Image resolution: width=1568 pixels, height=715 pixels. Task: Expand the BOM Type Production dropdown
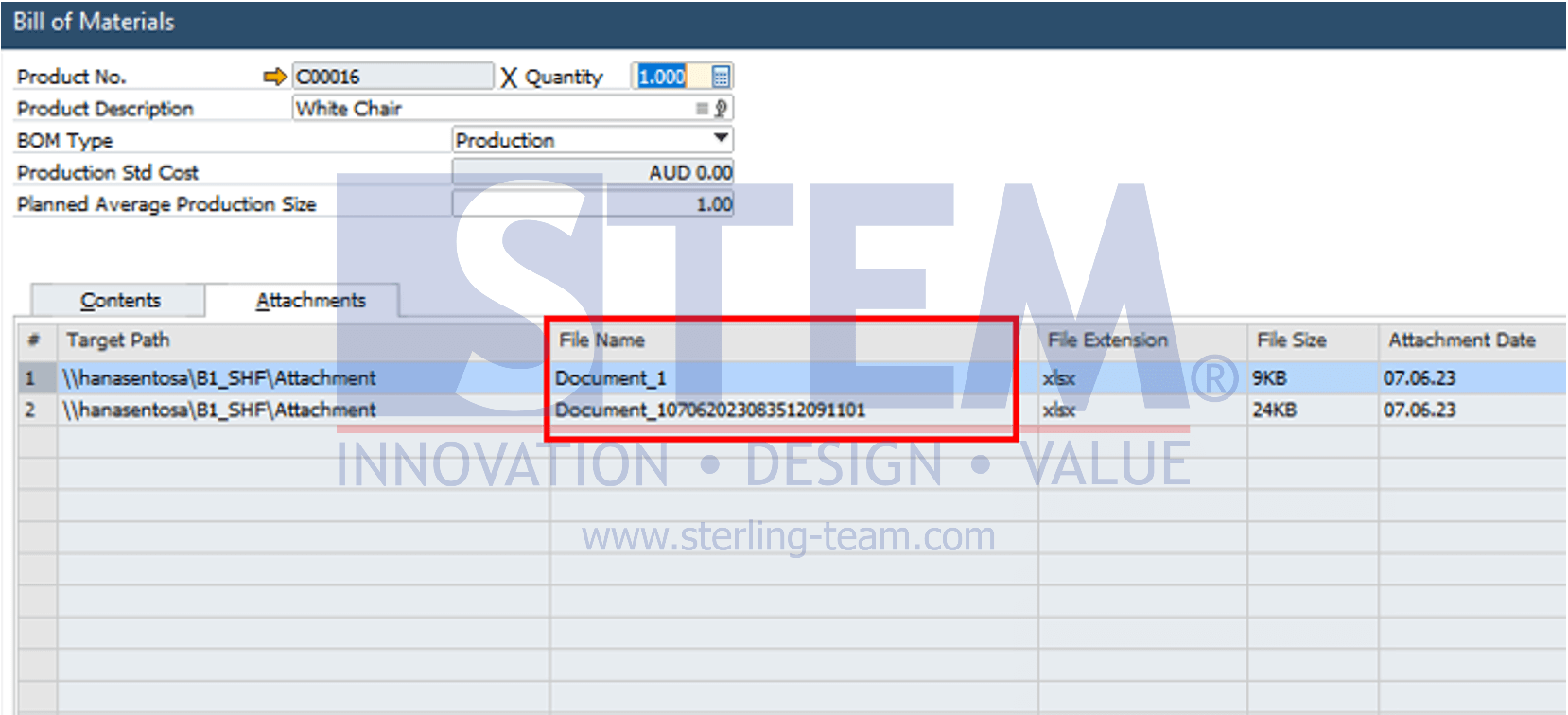click(722, 139)
